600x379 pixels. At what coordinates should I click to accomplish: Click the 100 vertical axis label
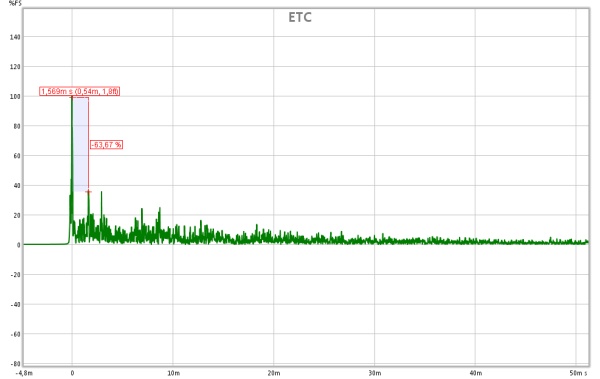point(15,96)
